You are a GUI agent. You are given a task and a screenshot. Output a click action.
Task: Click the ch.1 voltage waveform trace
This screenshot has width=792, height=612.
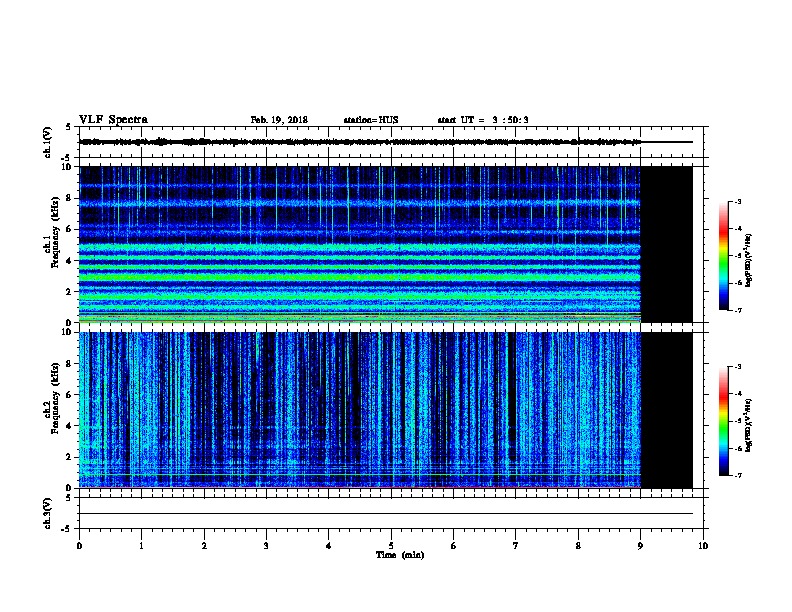(385, 142)
